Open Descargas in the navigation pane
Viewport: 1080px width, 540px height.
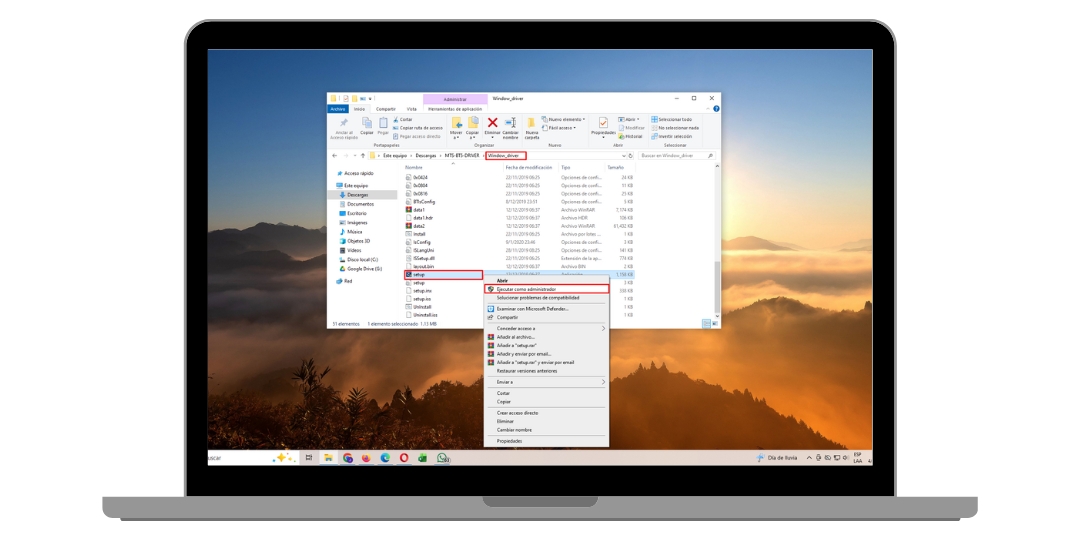[x=357, y=194]
